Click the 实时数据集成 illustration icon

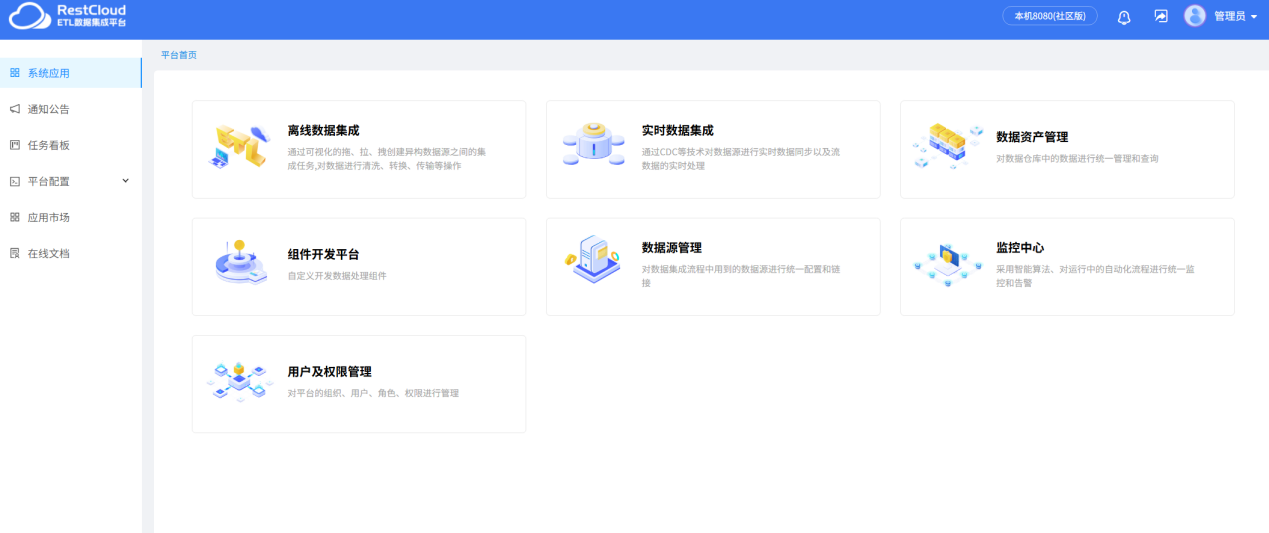click(594, 147)
